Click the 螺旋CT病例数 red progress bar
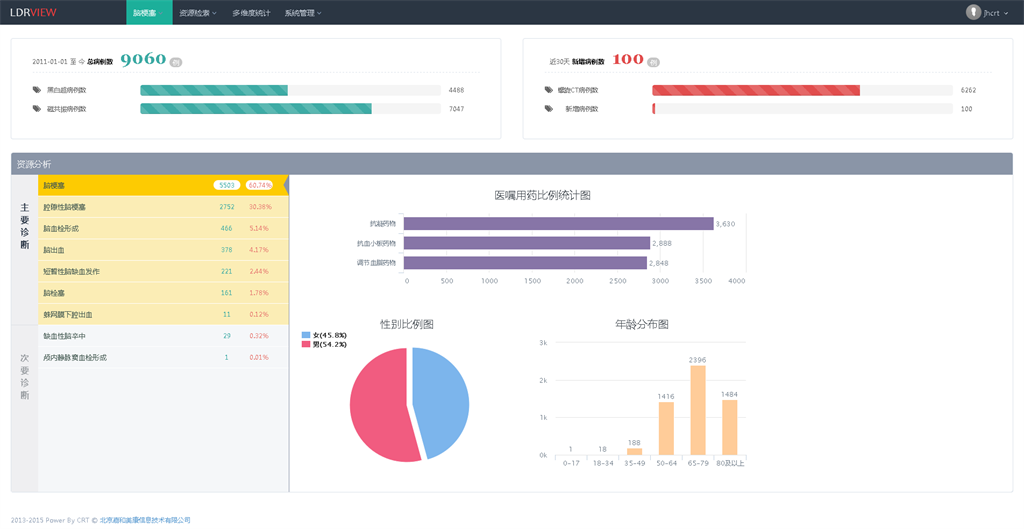 pos(755,90)
